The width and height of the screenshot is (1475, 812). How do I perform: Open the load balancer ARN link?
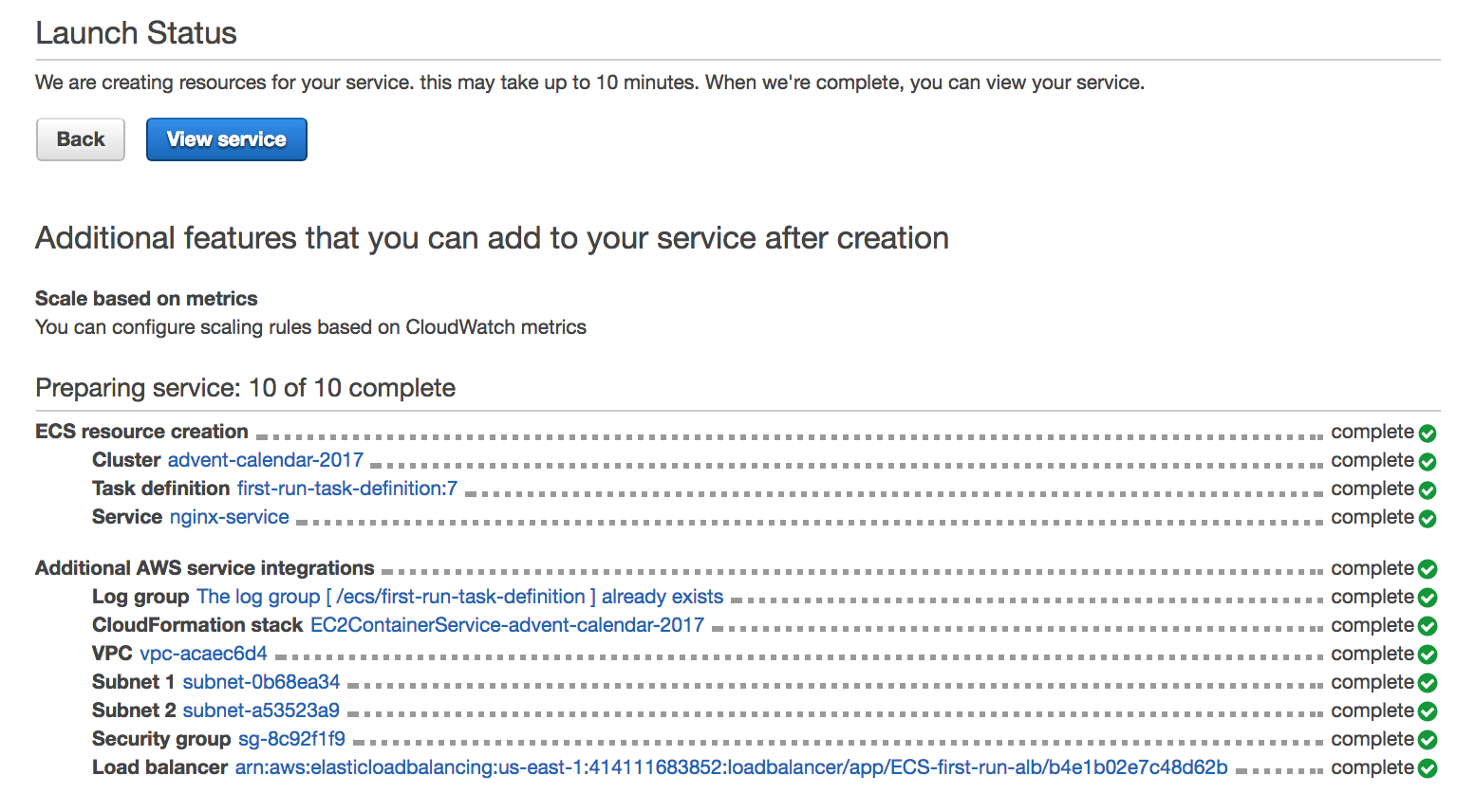pos(731,767)
